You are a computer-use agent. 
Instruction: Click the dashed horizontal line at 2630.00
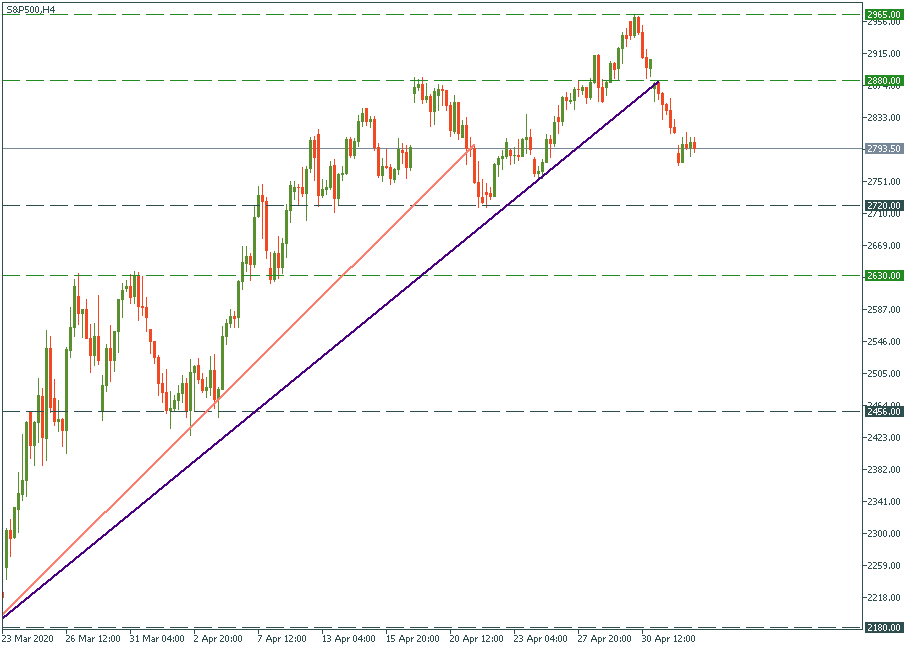[500, 275]
